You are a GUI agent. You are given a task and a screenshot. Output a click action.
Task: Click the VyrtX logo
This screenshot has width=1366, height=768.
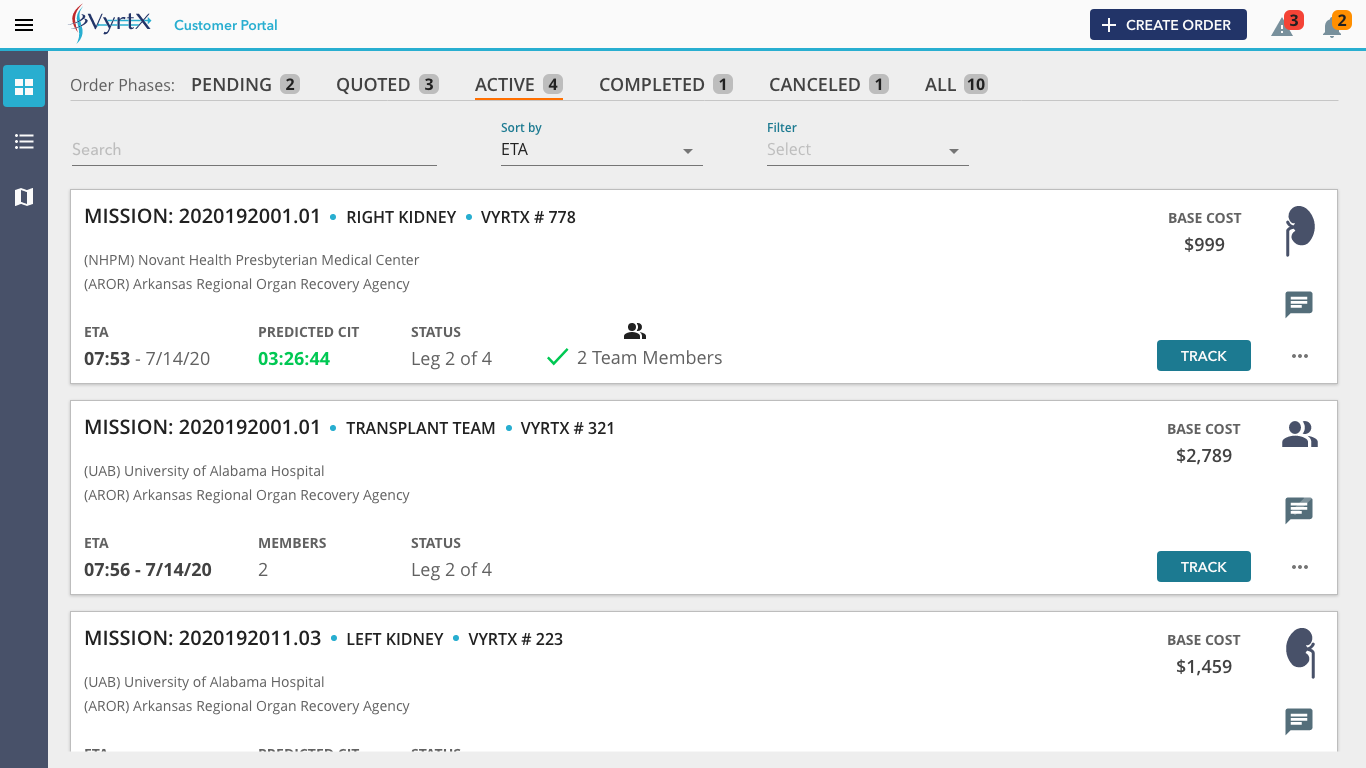pyautogui.click(x=111, y=23)
